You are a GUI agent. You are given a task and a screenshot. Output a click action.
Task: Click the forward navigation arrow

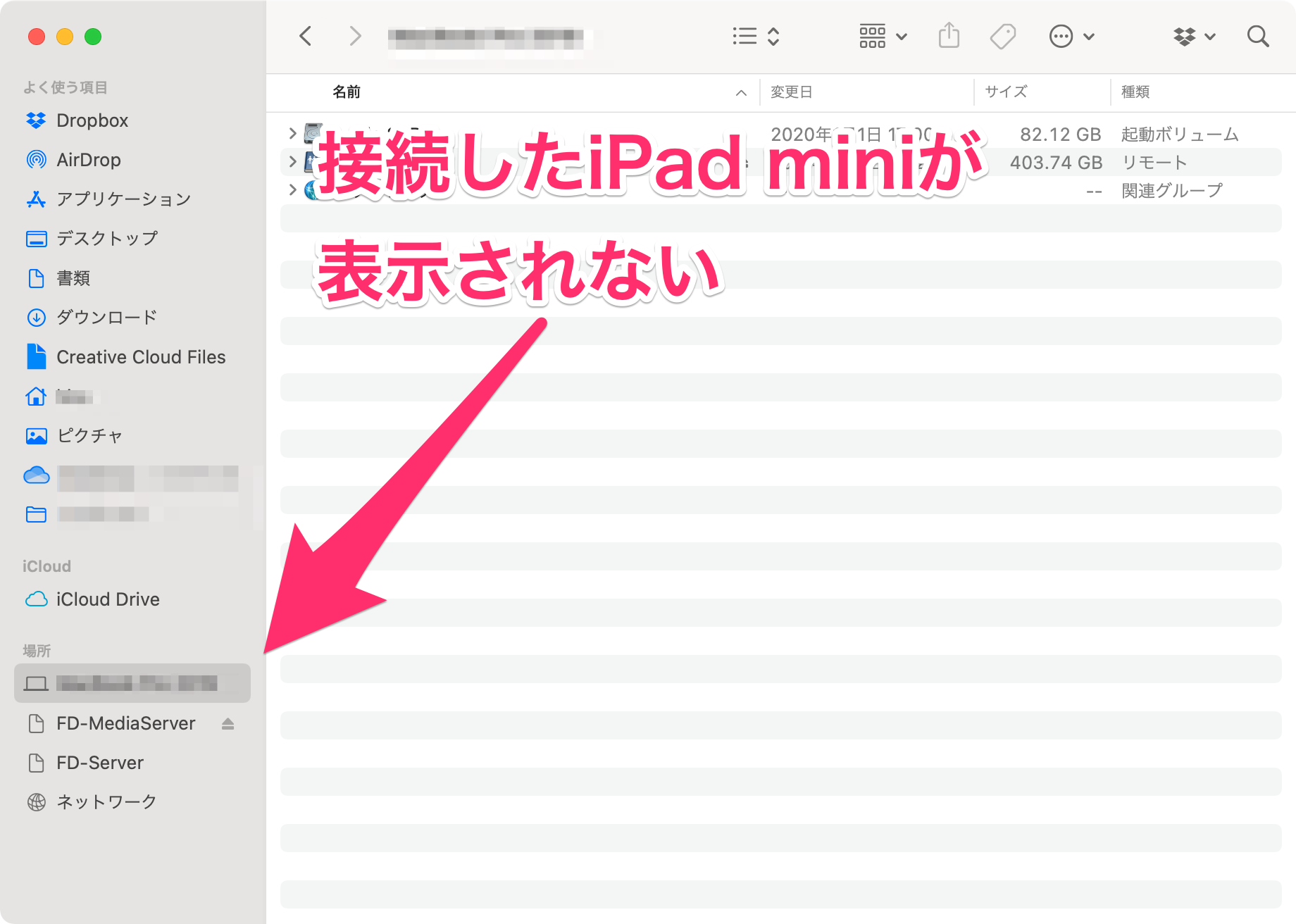coord(354,36)
